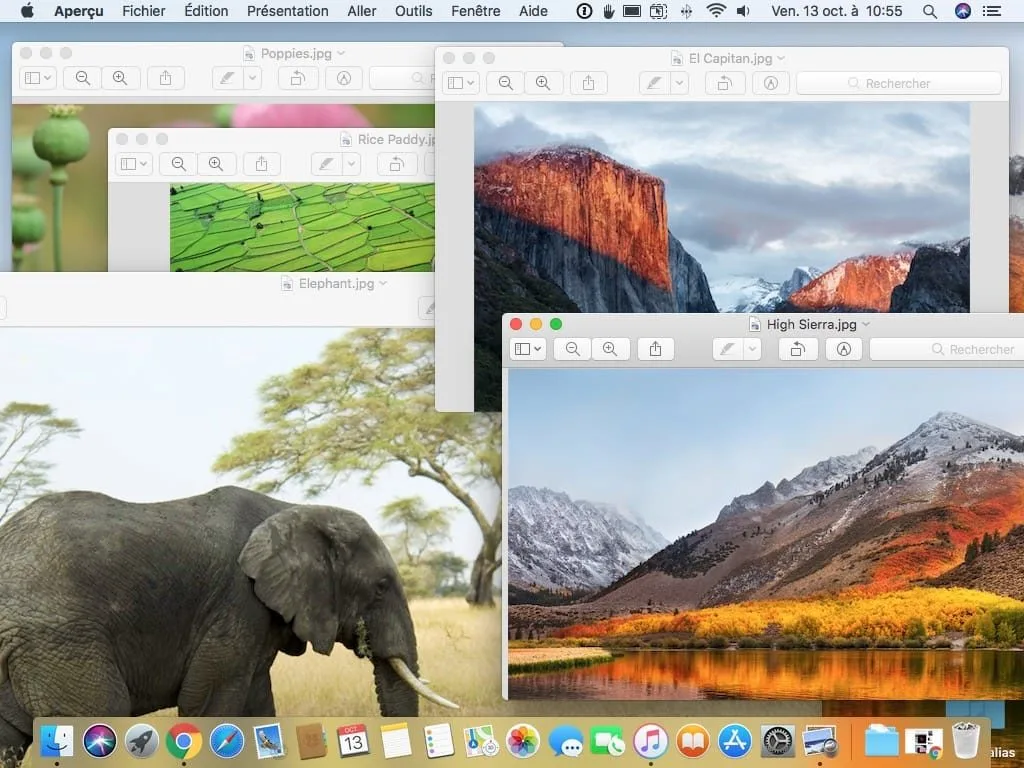Viewport: 1024px width, 768px height.
Task: Open the Apple menu
Action: coord(27,10)
